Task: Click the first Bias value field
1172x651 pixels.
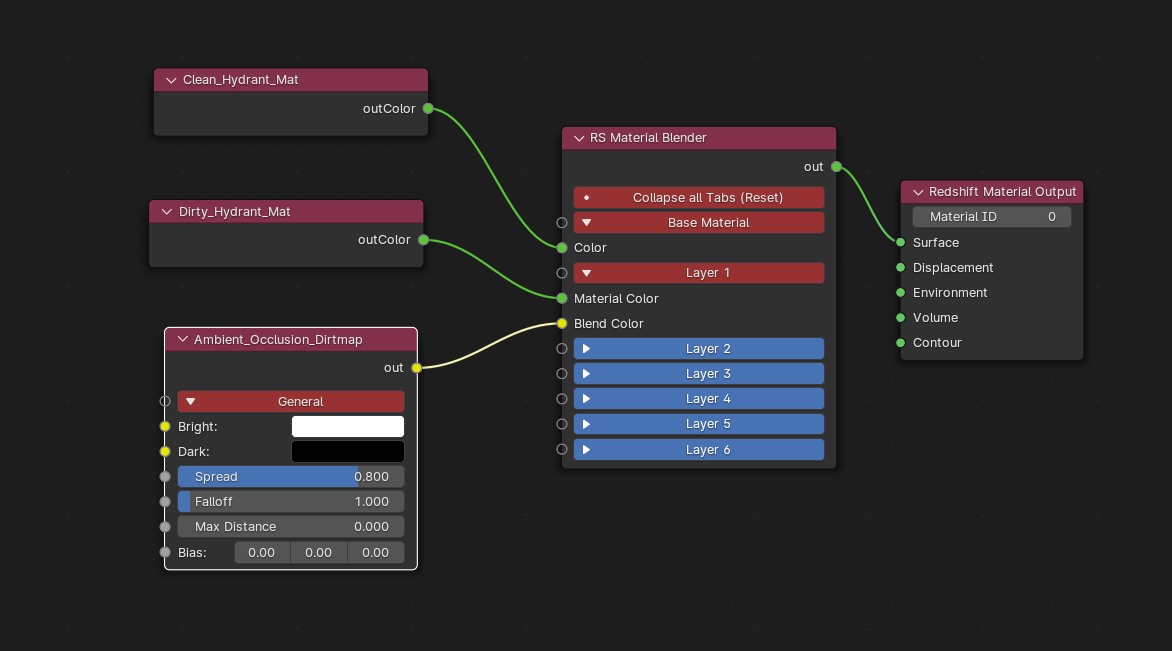Action: [262, 552]
